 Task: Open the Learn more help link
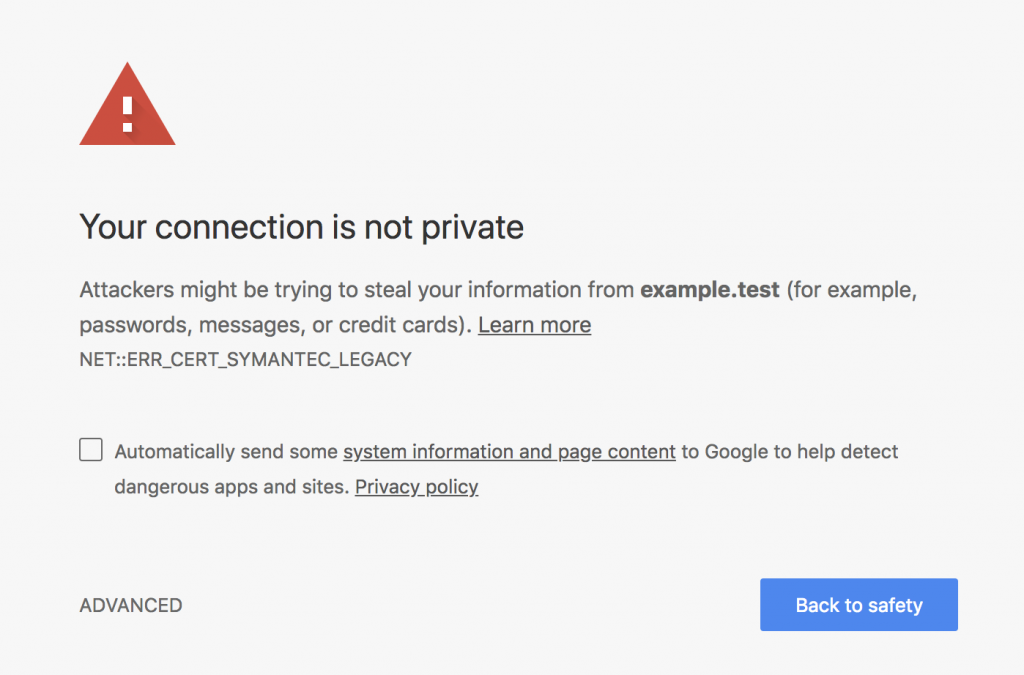[534, 324]
